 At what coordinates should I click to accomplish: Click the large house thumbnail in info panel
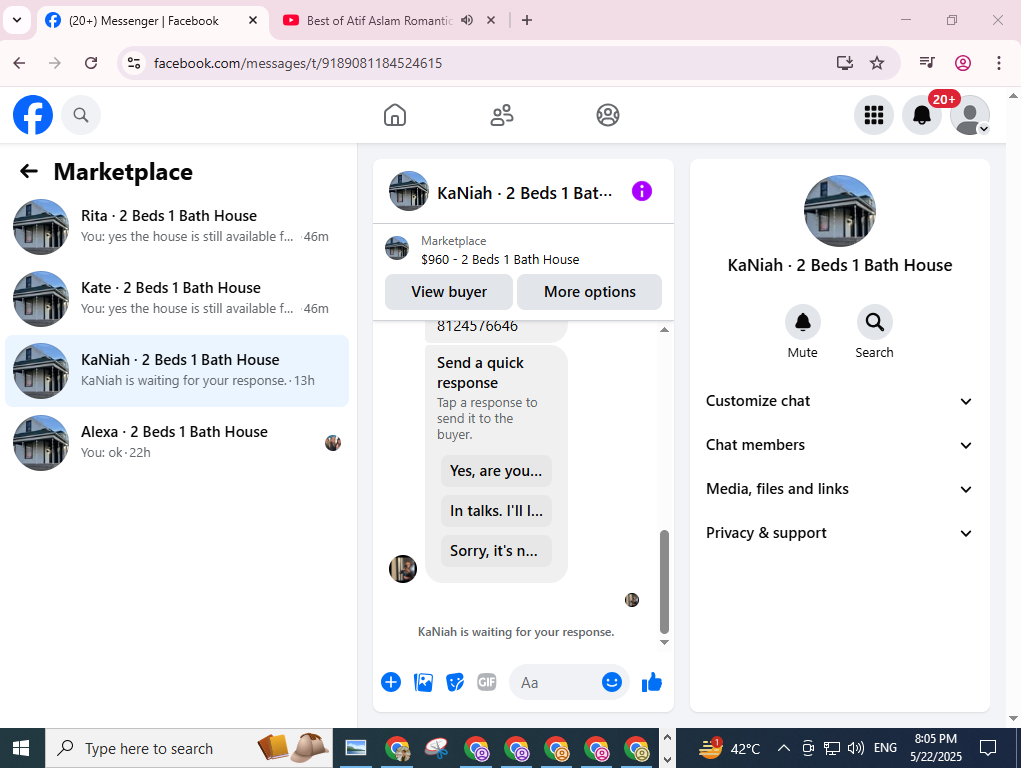(x=839, y=210)
